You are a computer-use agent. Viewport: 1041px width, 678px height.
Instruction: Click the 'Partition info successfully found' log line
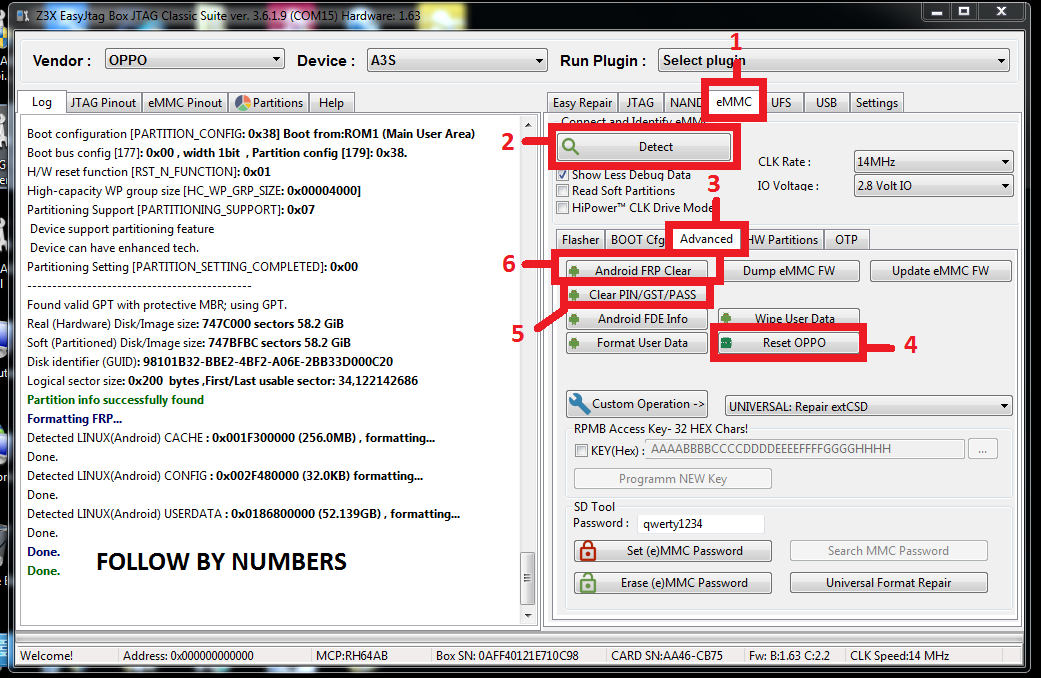click(116, 400)
